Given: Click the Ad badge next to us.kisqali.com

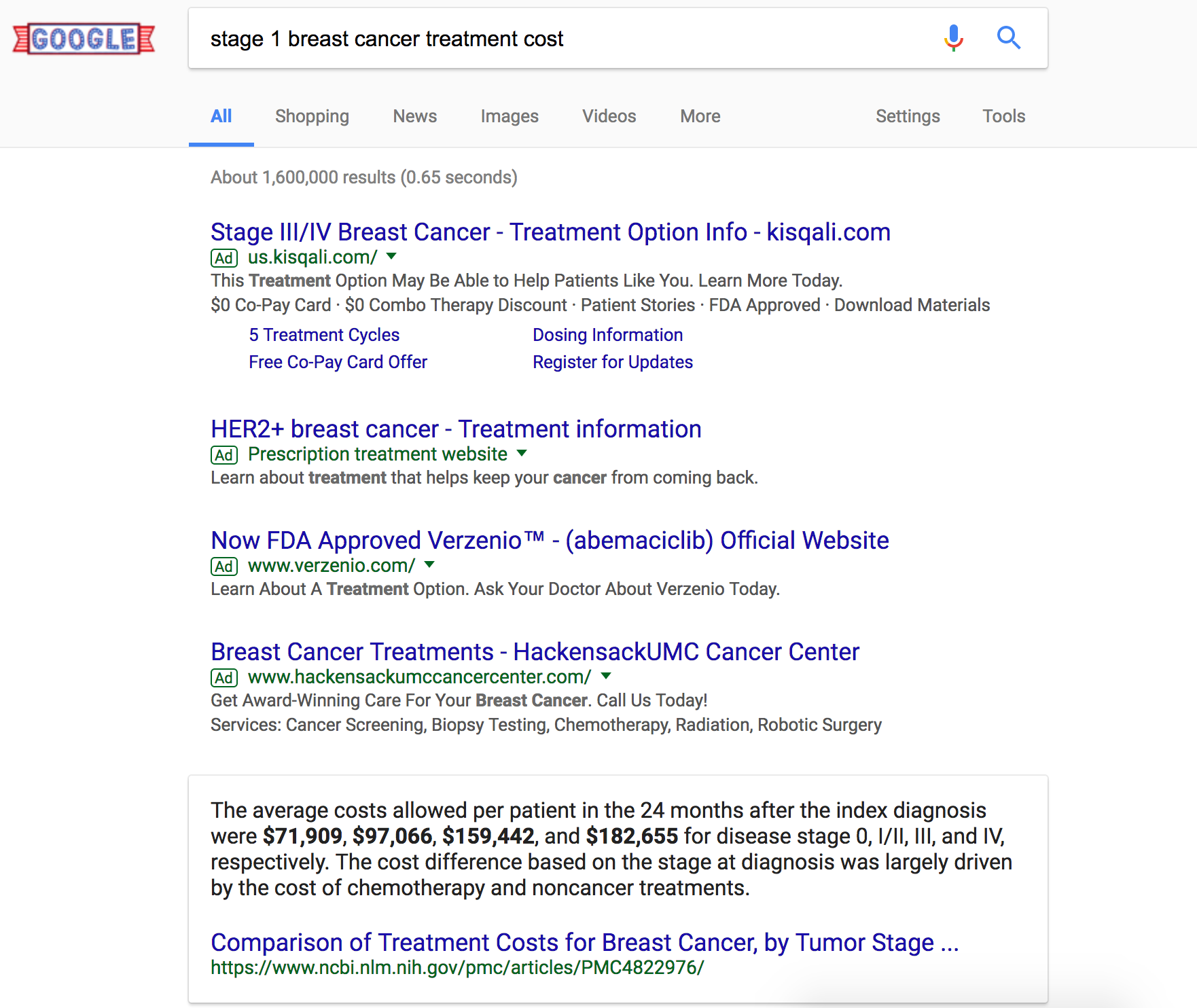Looking at the screenshot, I should click(224, 258).
